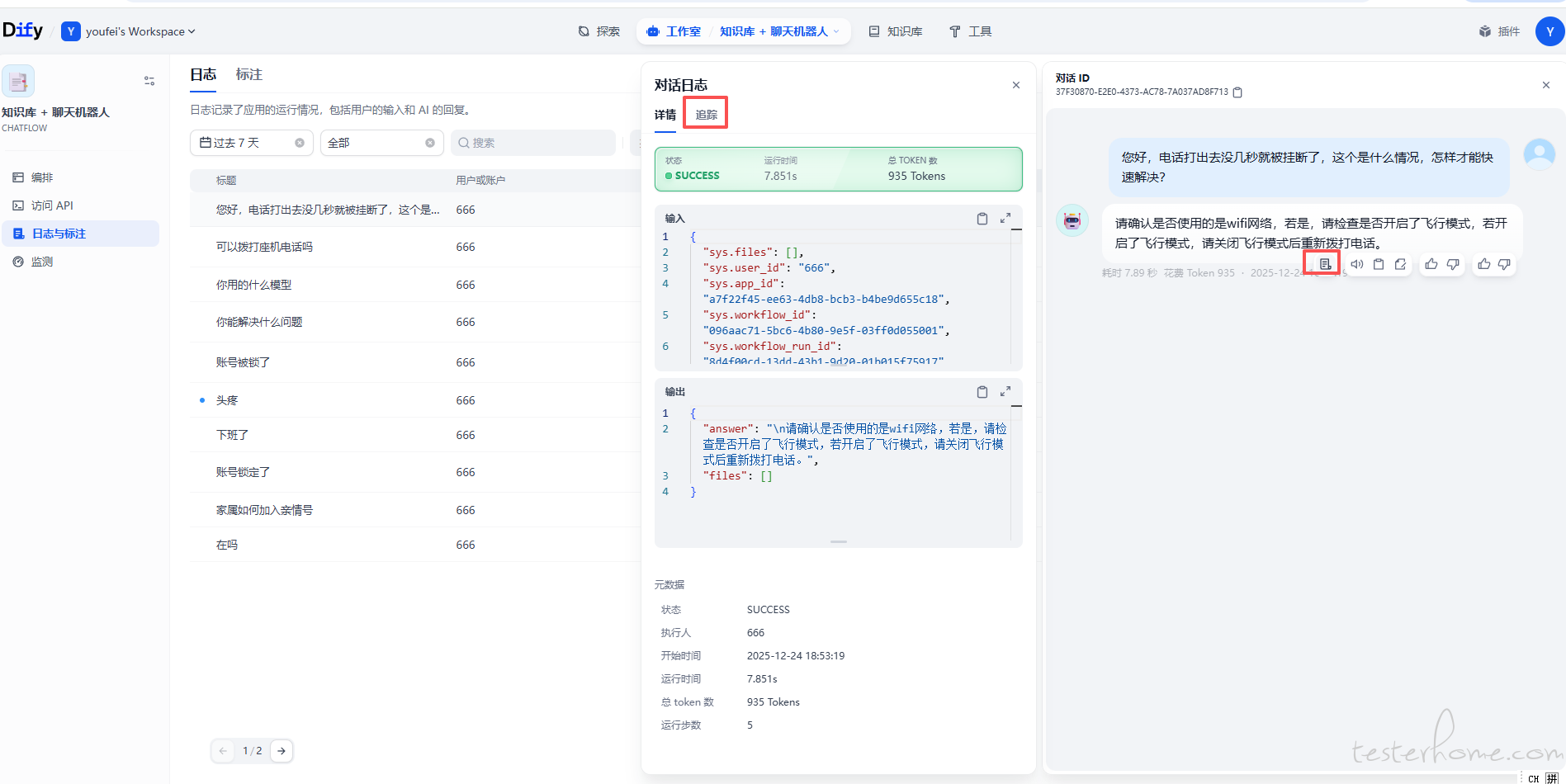Go to next page of logs

click(282, 751)
